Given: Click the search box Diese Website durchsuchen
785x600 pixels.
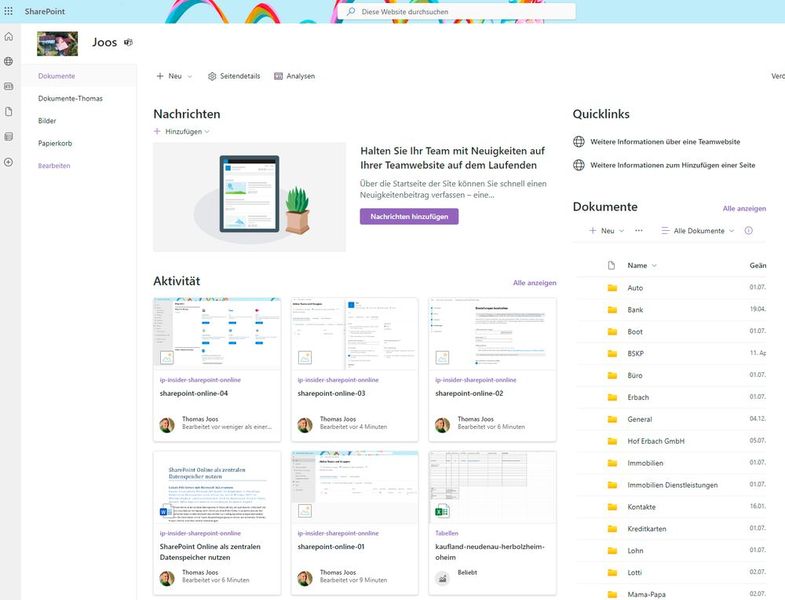Looking at the screenshot, I should (x=457, y=12).
